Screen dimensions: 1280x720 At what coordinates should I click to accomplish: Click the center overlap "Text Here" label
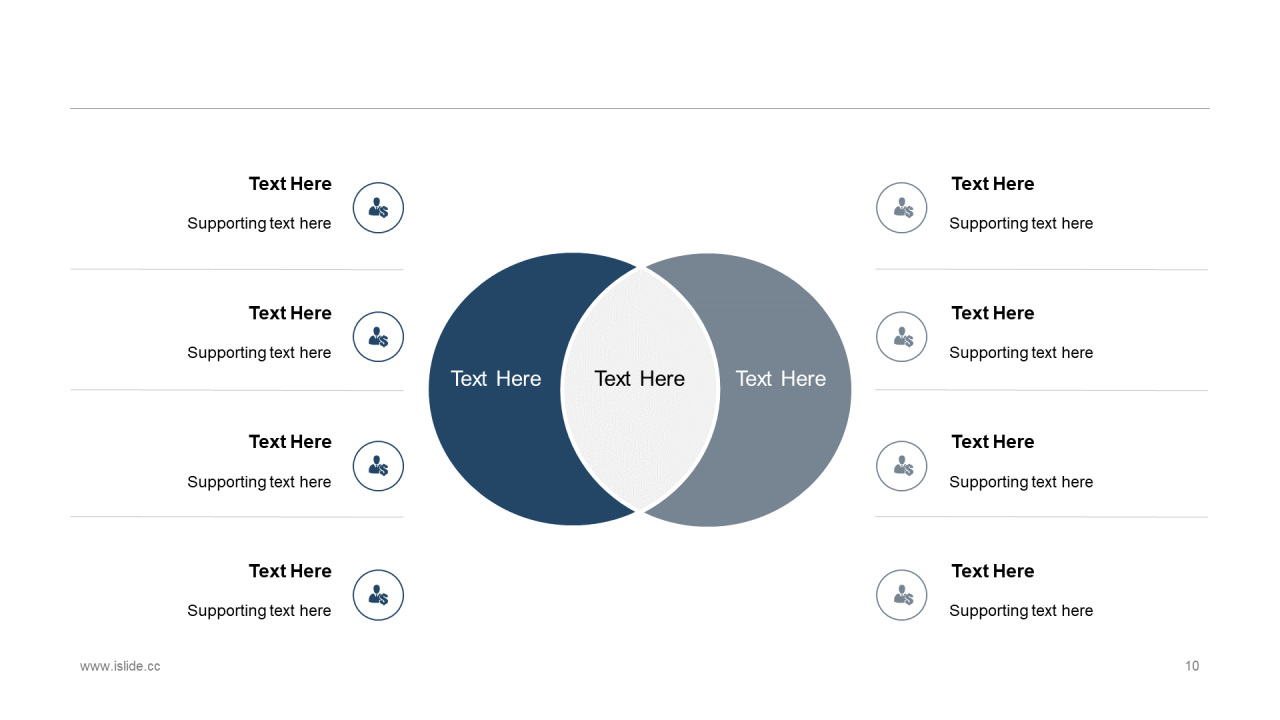(x=640, y=379)
